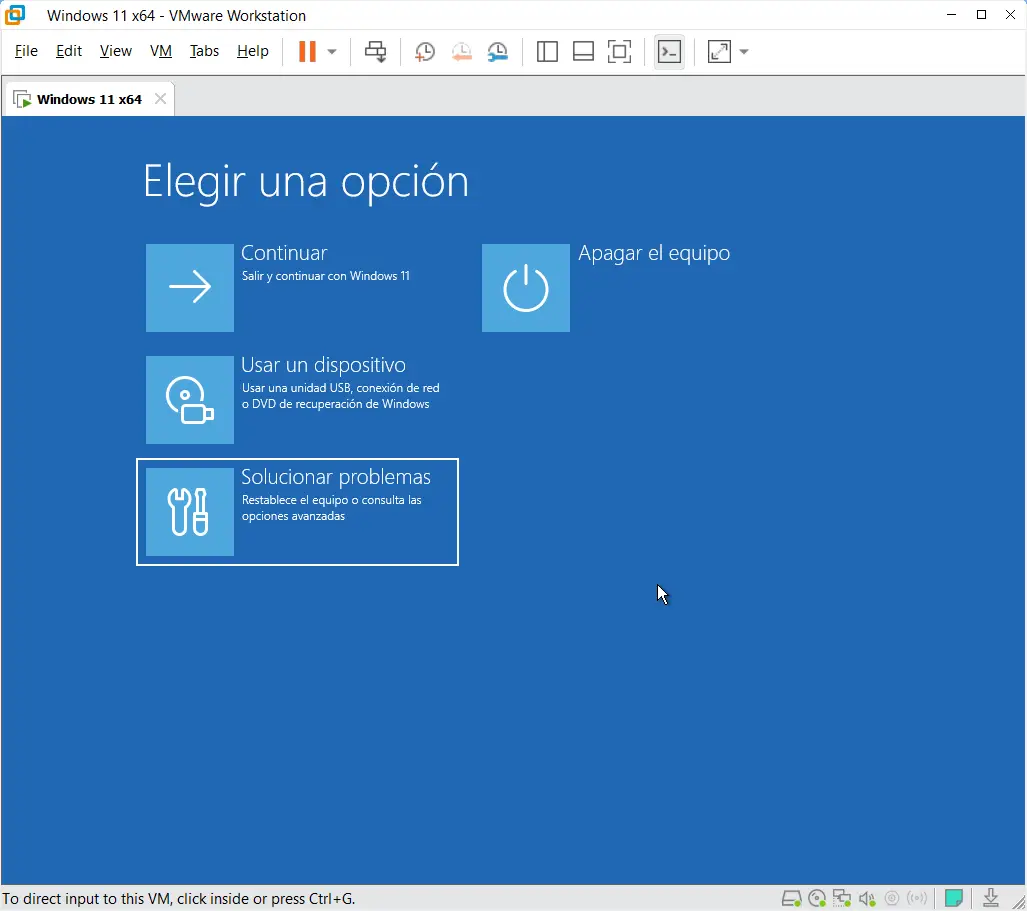
Task: Minimize the VMware Workstation window
Action: click(952, 14)
